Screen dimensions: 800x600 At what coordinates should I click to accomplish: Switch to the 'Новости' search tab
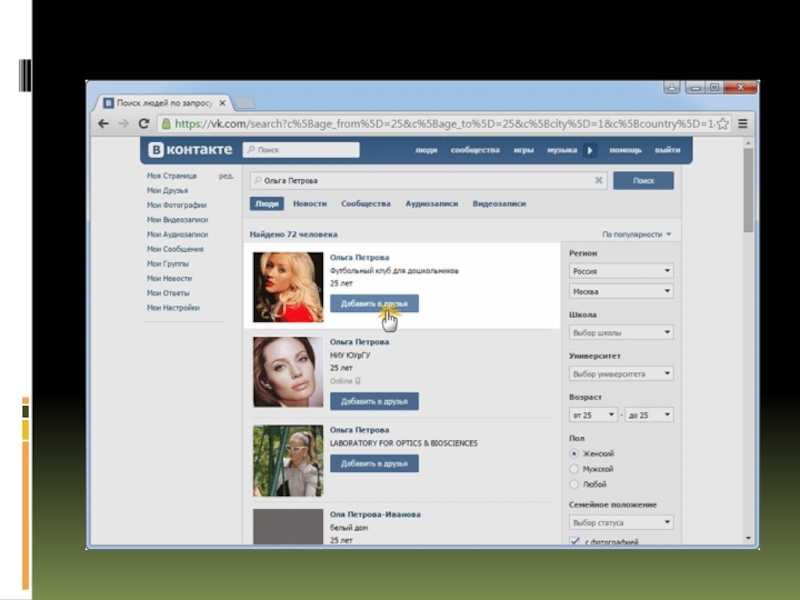[310, 204]
